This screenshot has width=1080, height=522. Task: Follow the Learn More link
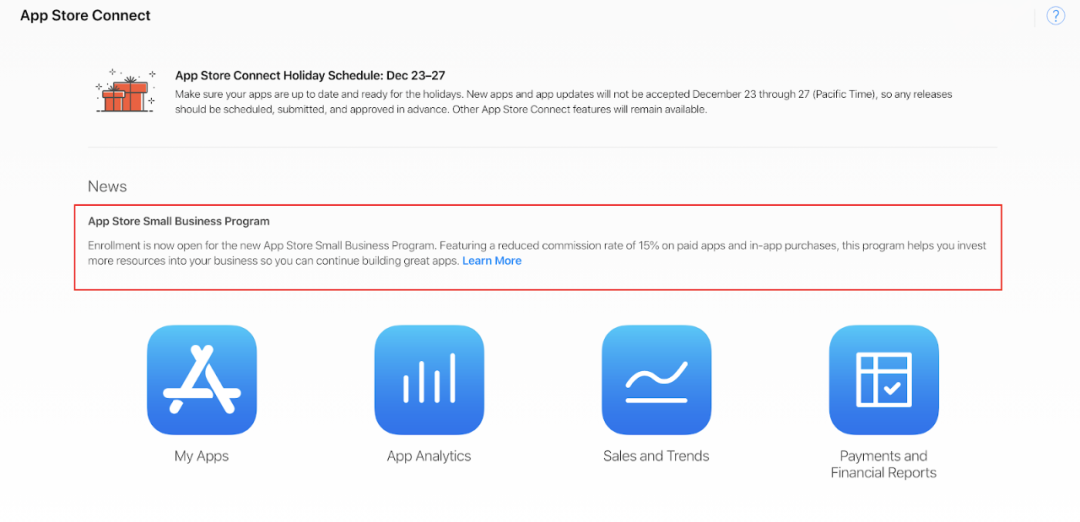[492, 261]
